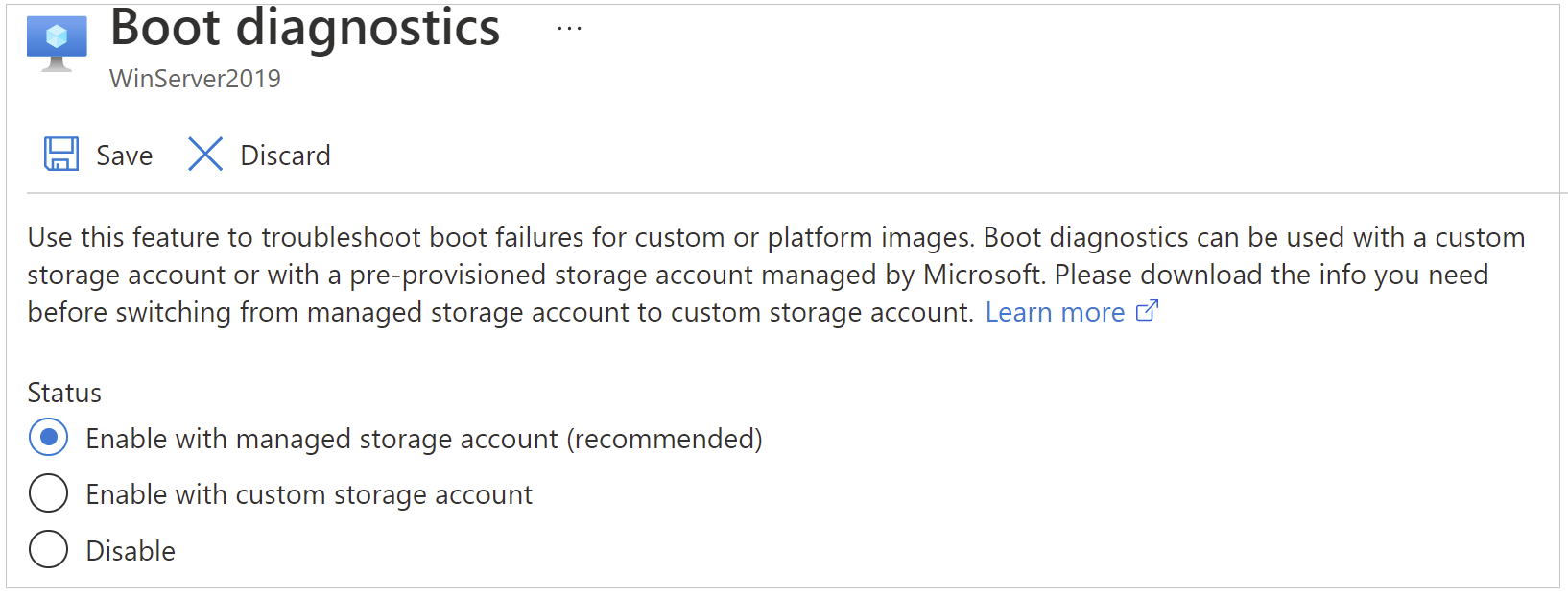Open the Learn more link
This screenshot has height=599, width=1568.
[1055, 311]
